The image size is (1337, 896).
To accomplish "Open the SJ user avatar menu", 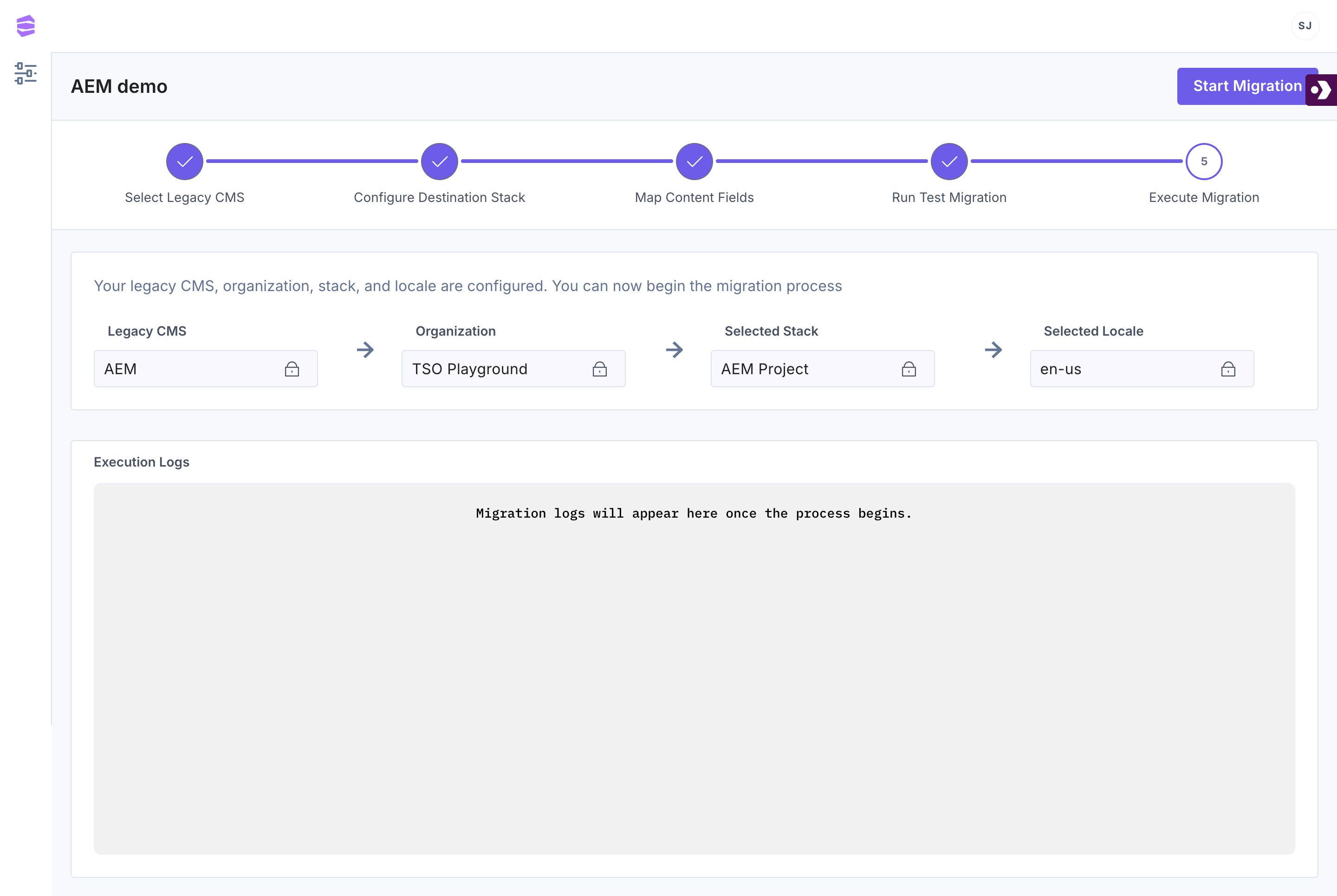I will click(1305, 26).
